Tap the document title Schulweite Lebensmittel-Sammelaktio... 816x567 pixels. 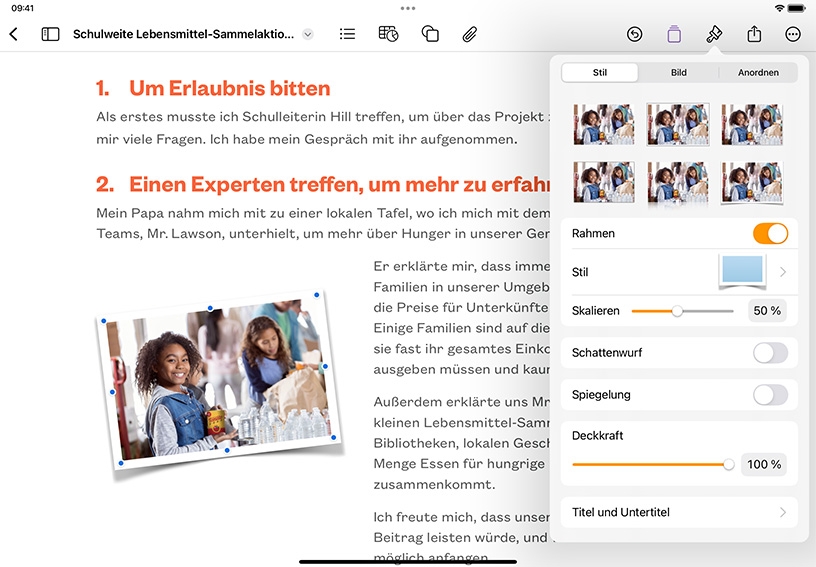coord(183,34)
